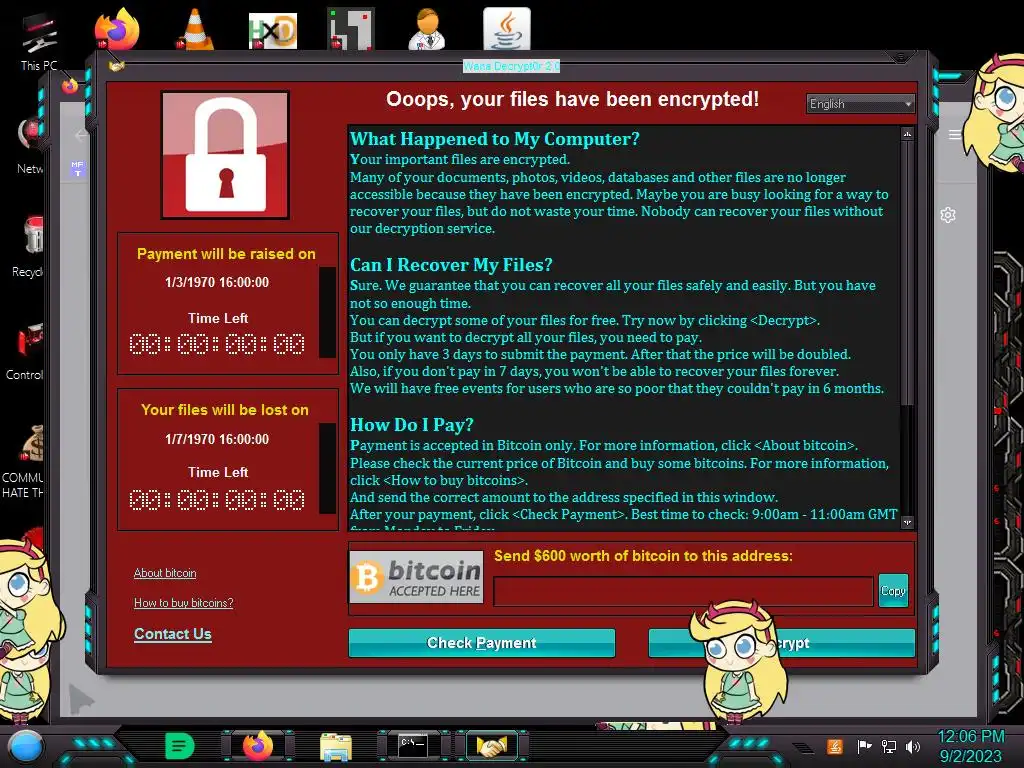
Task: Click the Ooops, your files have been encrypted! title
Action: pyautogui.click(x=573, y=99)
